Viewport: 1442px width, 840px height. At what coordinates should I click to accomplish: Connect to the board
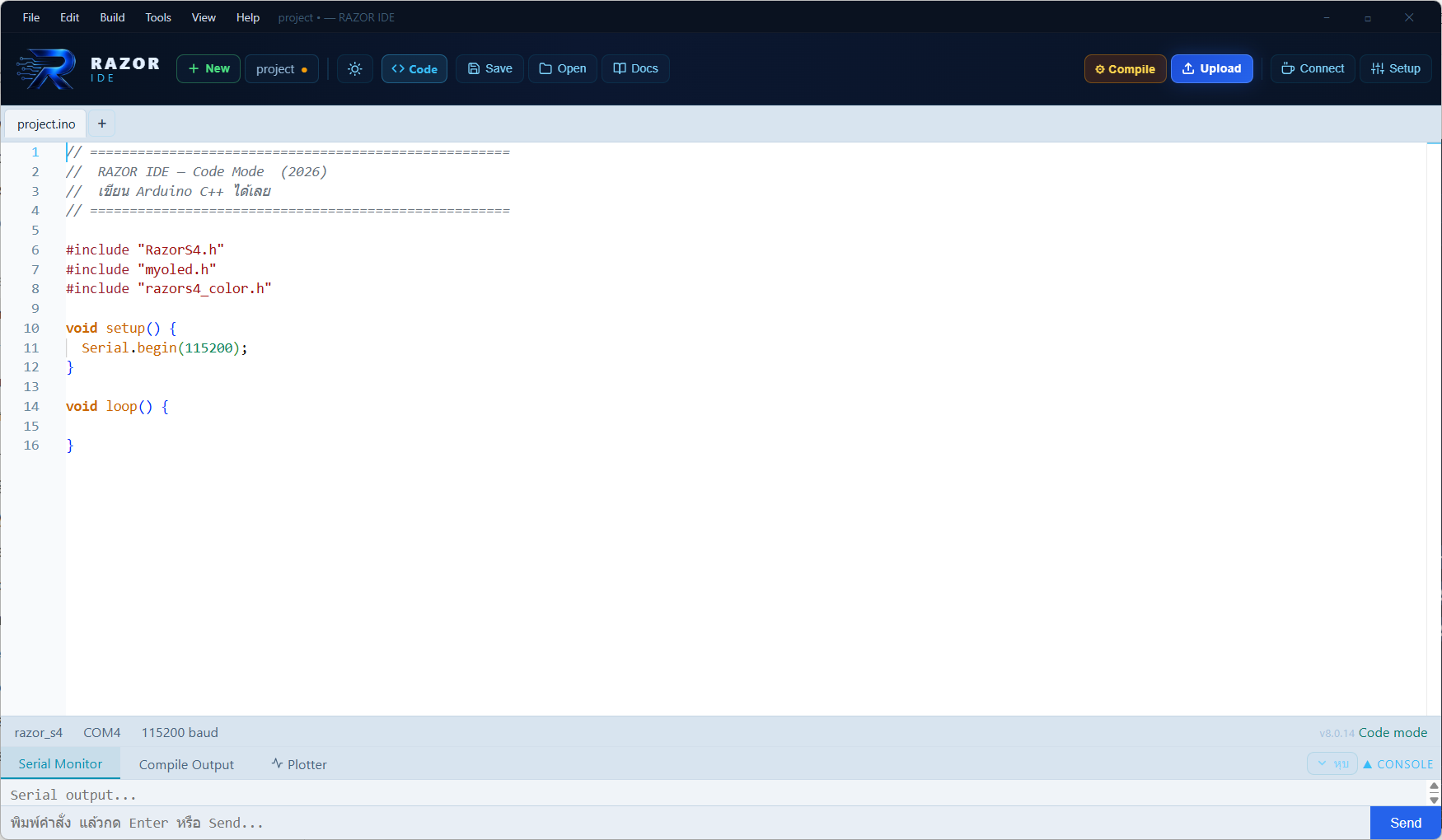coord(1313,69)
